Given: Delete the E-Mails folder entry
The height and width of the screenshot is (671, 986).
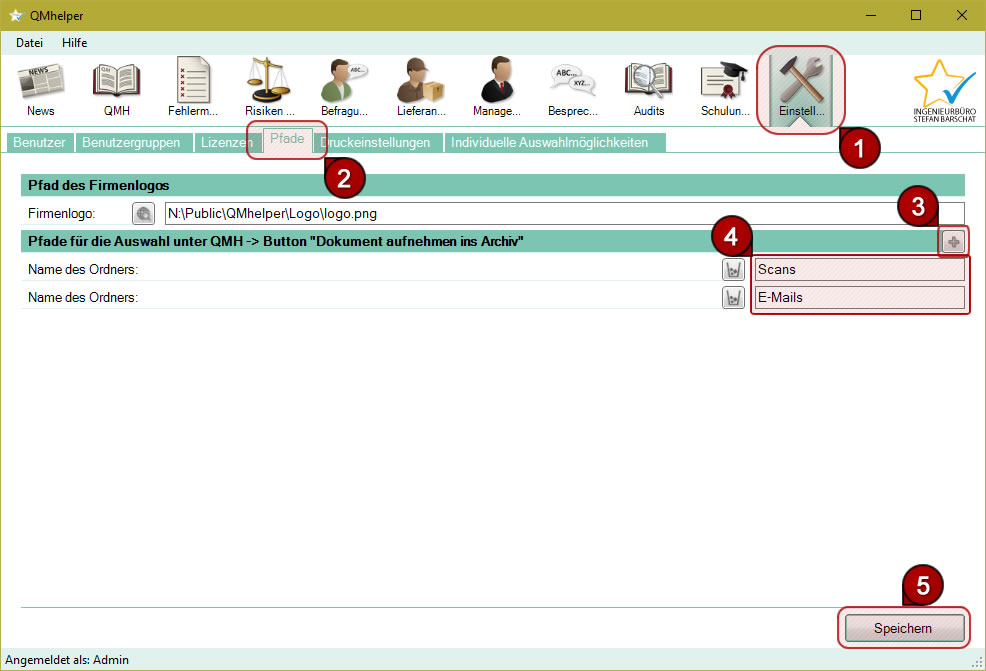Looking at the screenshot, I should 734,297.
